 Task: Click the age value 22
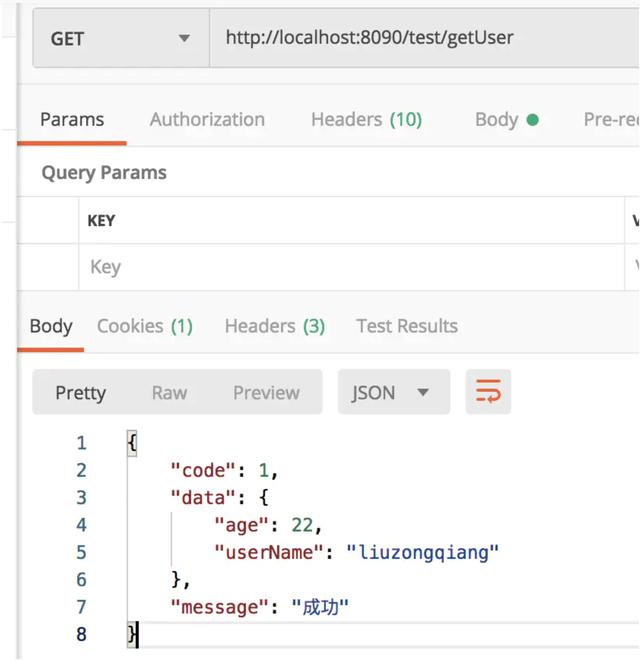click(x=302, y=525)
